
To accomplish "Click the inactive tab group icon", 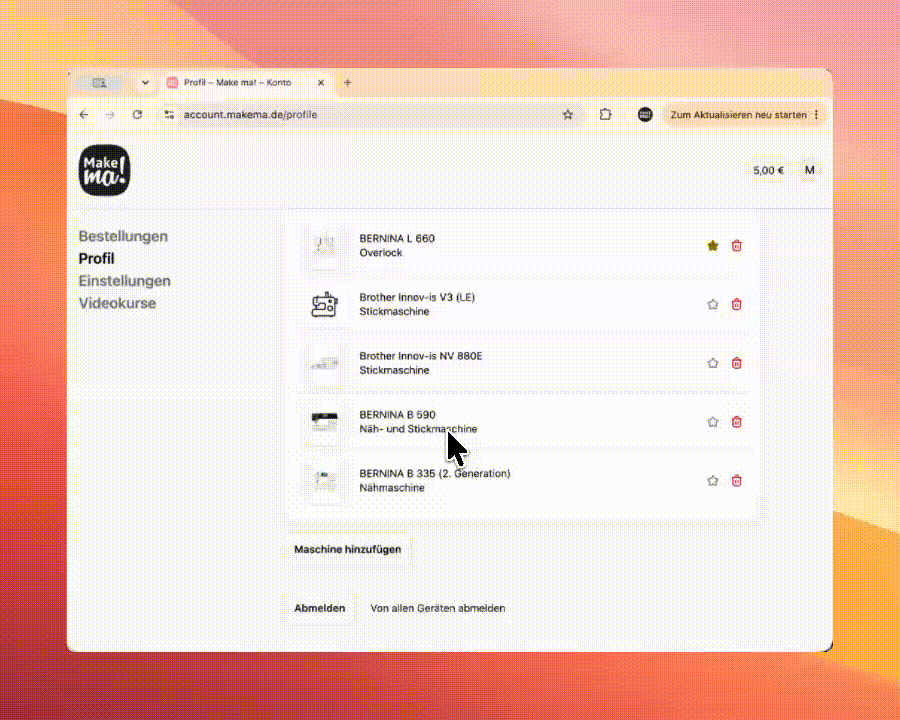I will click(99, 83).
